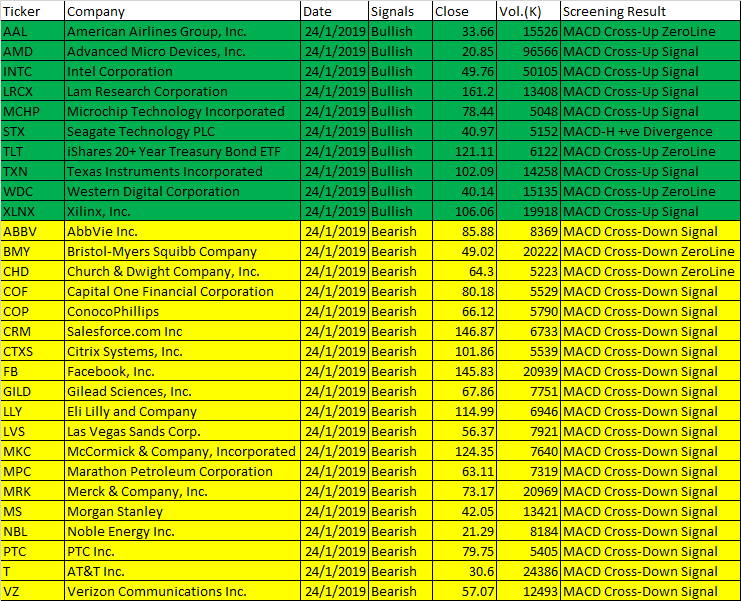The height and width of the screenshot is (601, 741).
Task: Click the FB ticker cell
Action: tap(32, 371)
